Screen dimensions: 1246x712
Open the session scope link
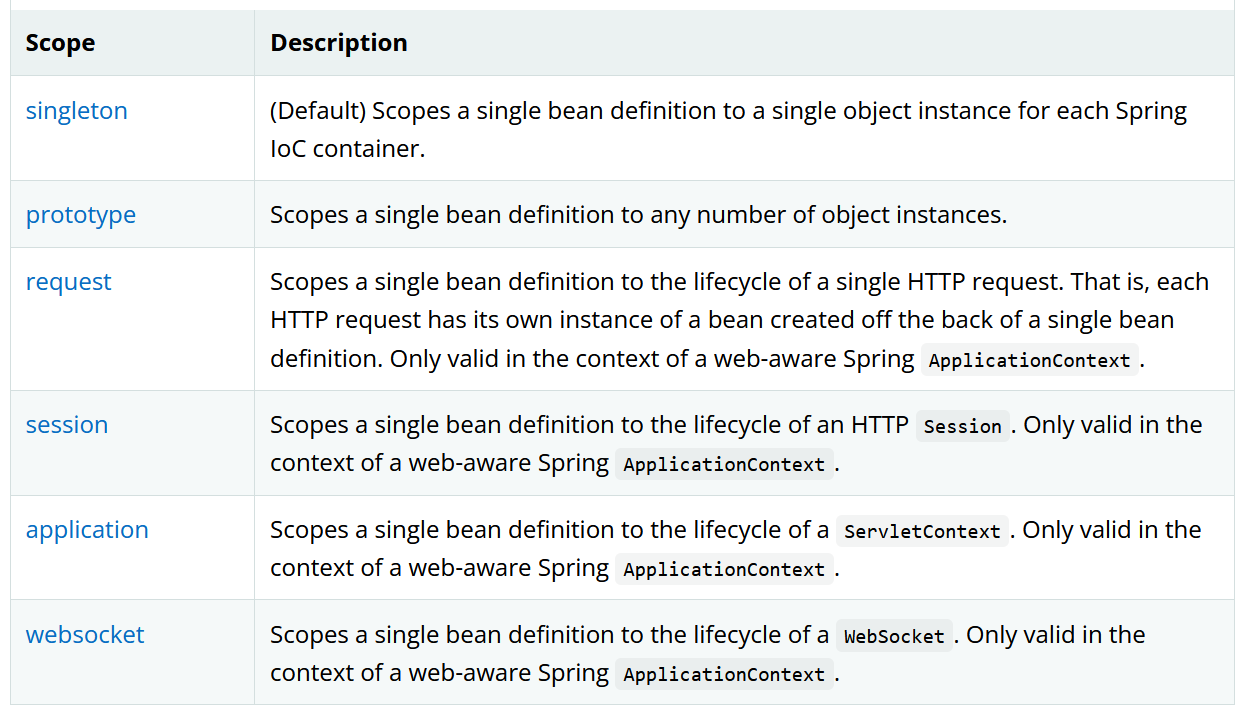tap(67, 425)
